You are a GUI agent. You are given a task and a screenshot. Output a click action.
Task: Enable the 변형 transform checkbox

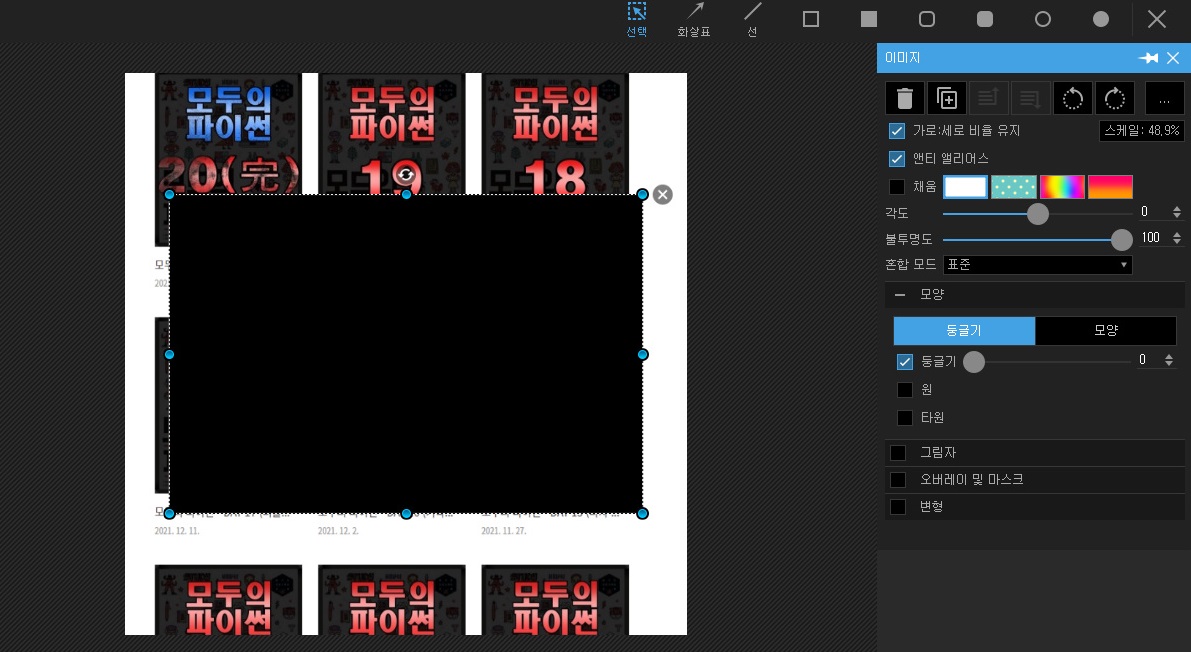pyautogui.click(x=898, y=507)
